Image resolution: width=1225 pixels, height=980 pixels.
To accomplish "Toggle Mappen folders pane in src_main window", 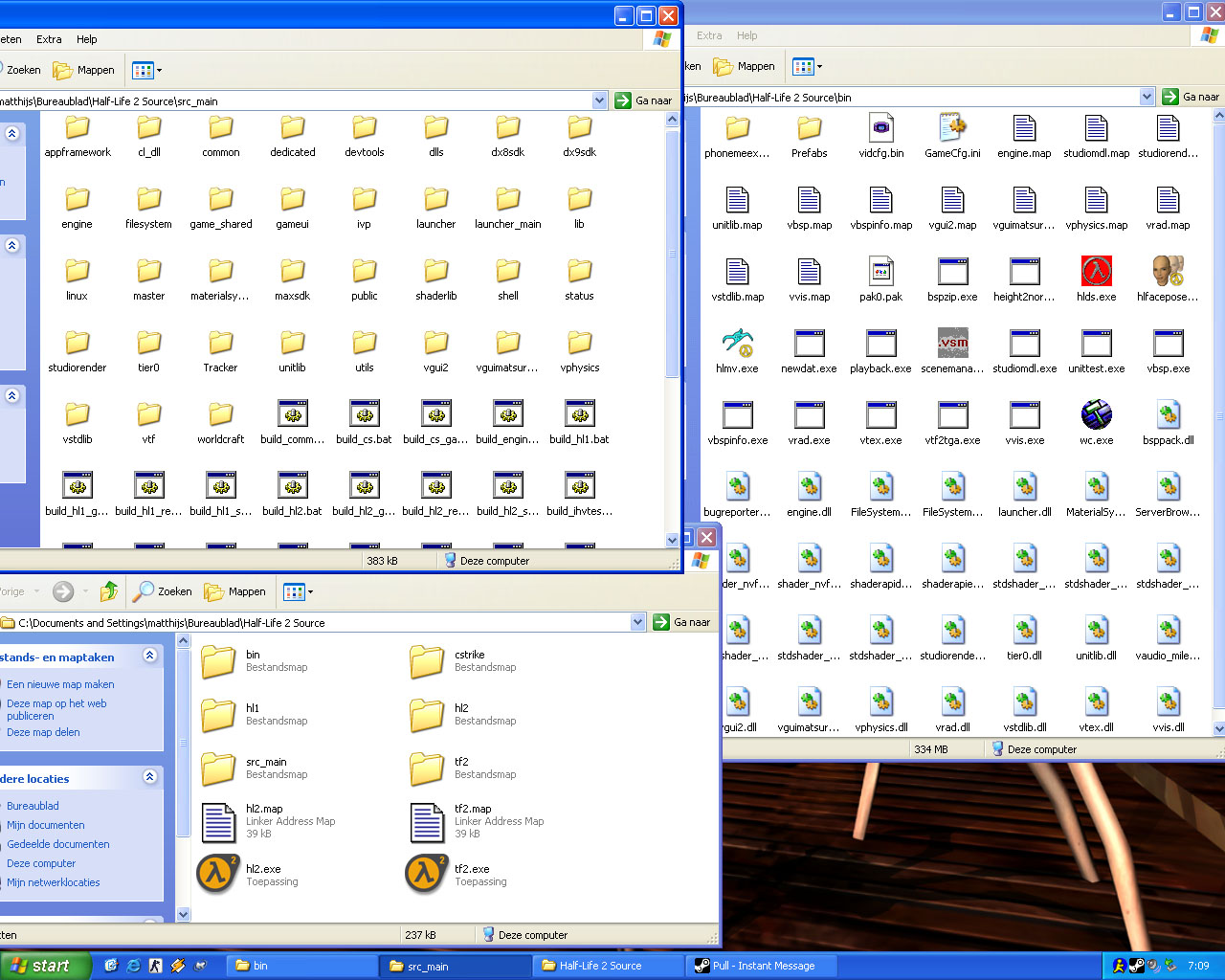I will pos(84,70).
